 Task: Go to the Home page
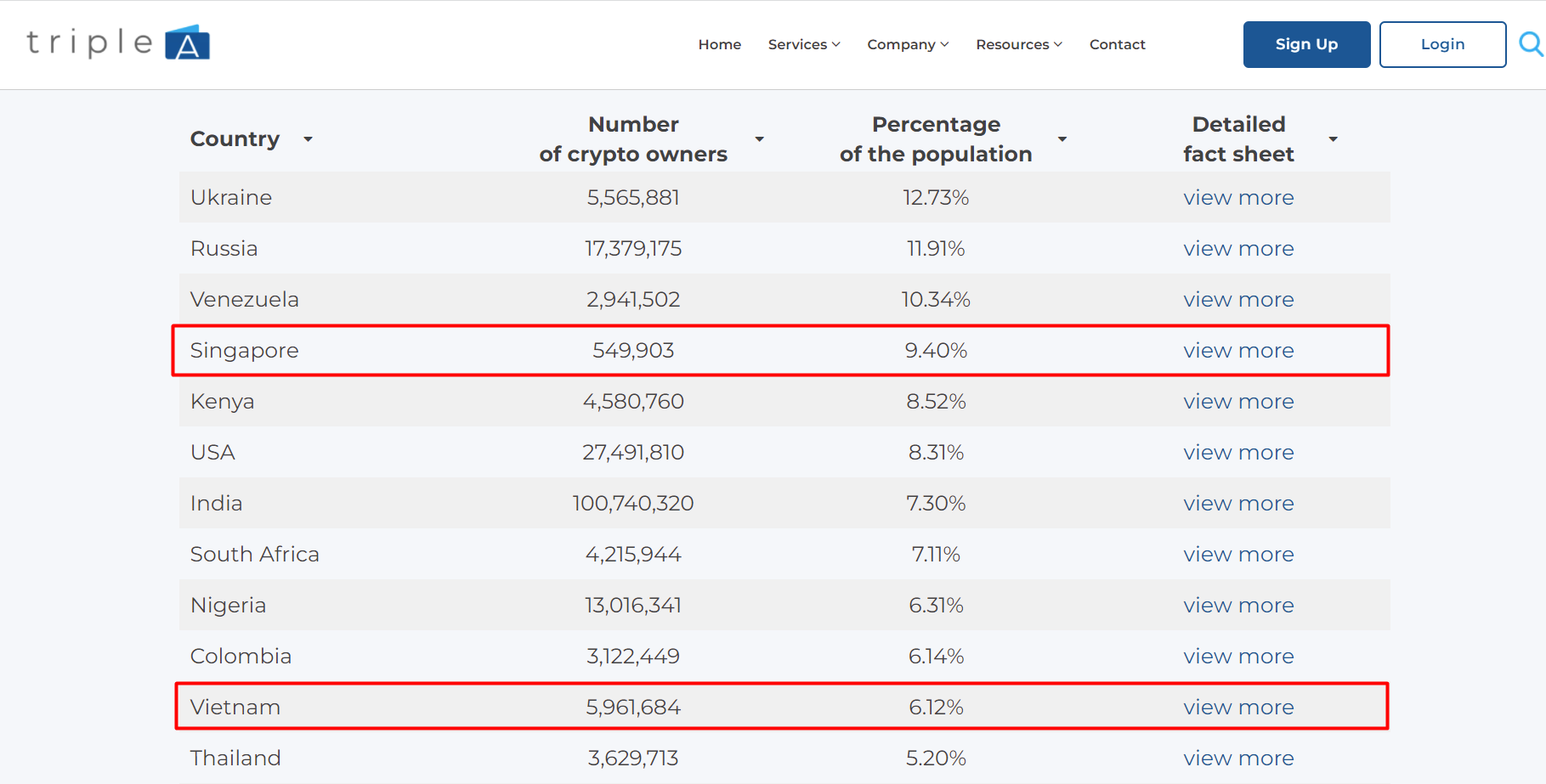pyautogui.click(x=719, y=44)
